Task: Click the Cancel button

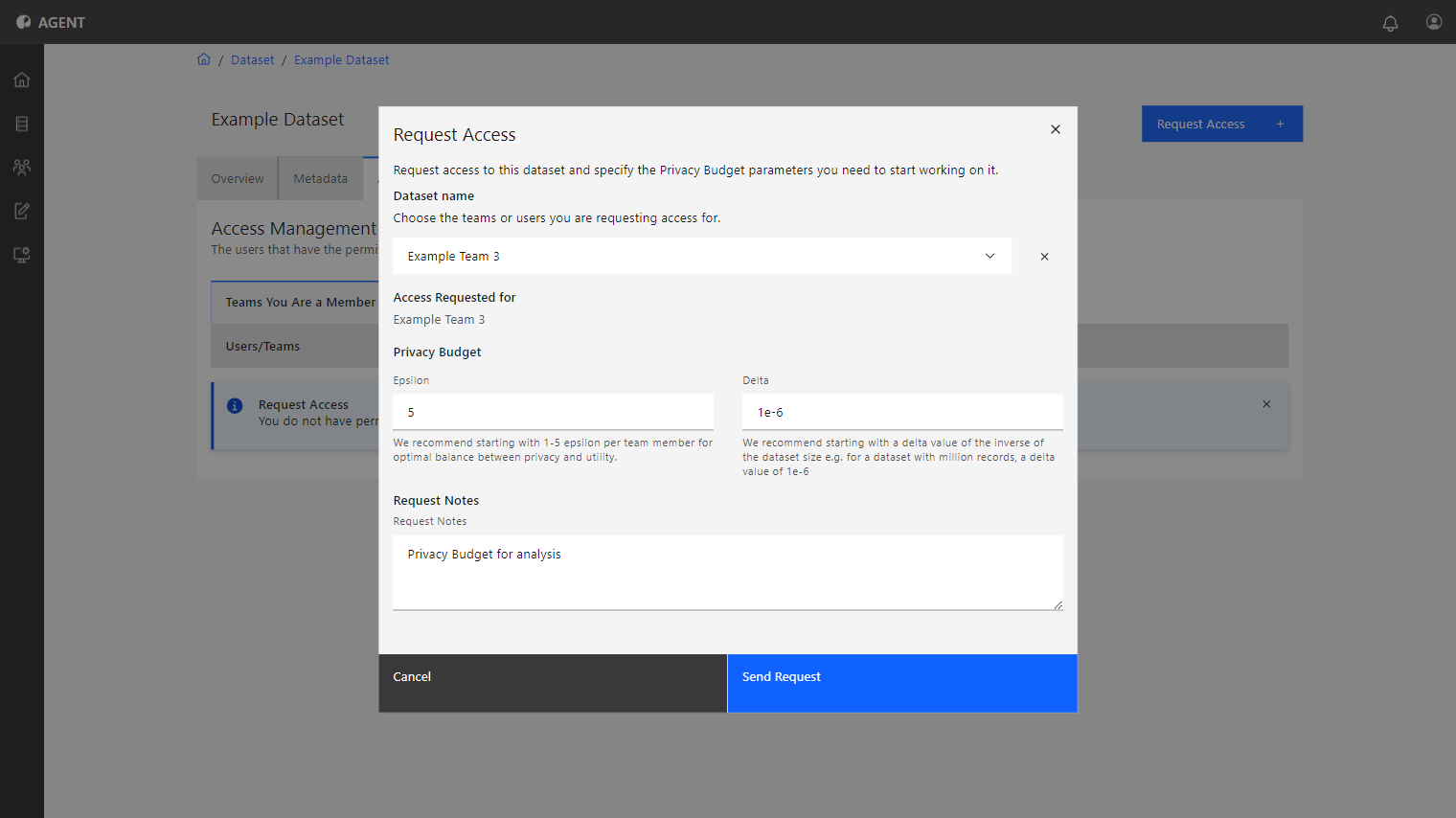Action: coord(553,683)
